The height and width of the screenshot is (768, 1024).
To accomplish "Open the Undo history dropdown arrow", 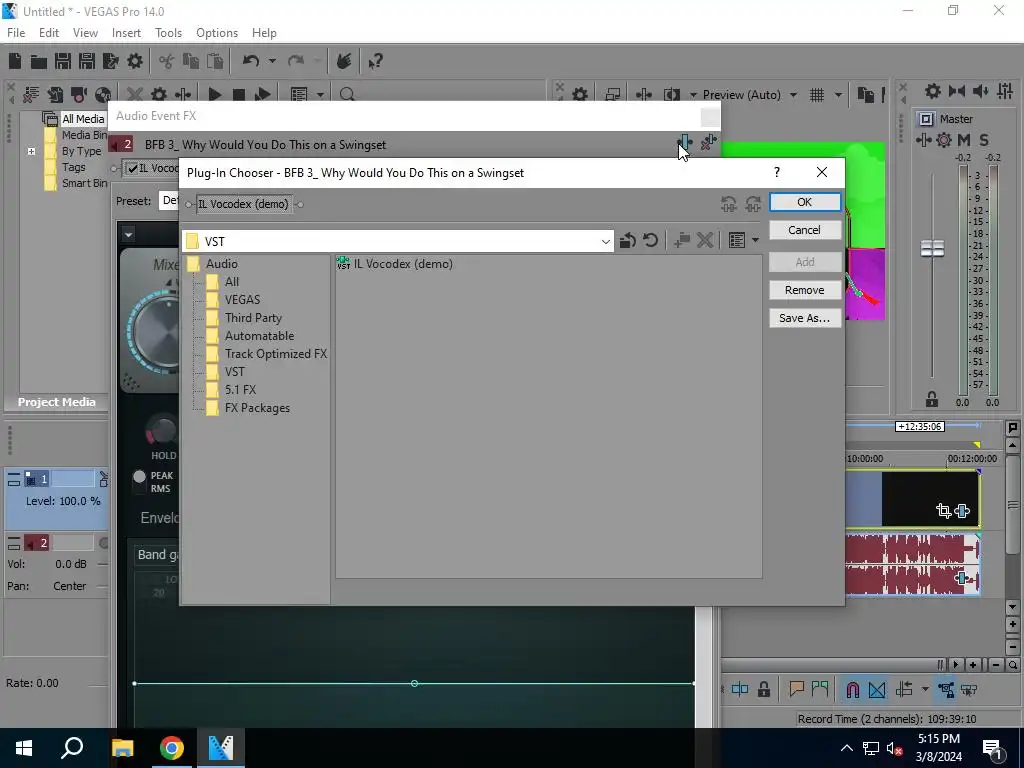I will pos(272,61).
